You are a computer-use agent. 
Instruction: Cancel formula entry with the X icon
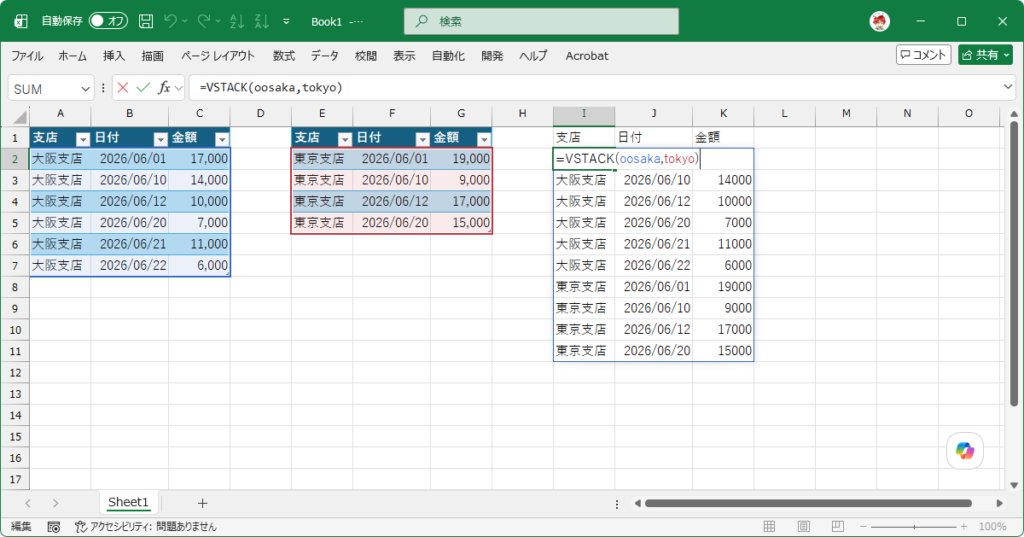coord(123,88)
